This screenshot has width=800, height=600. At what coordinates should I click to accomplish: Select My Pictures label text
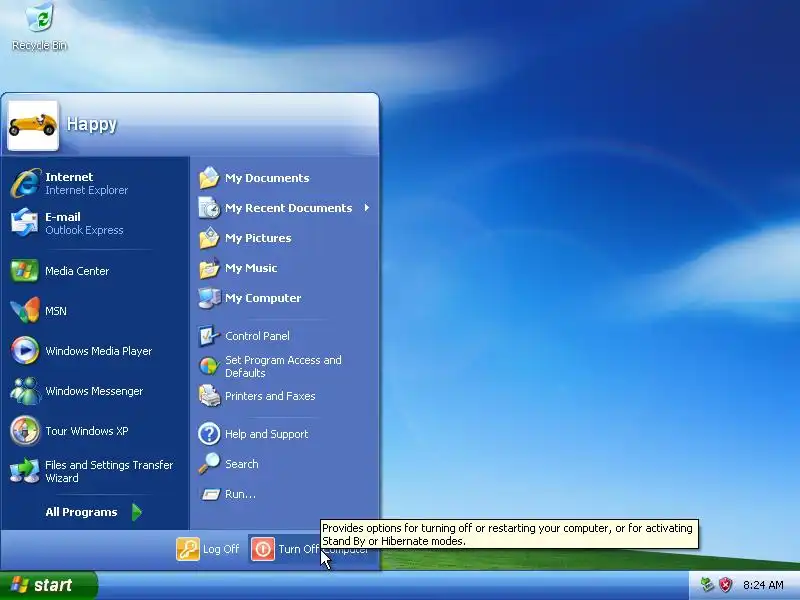click(x=258, y=238)
